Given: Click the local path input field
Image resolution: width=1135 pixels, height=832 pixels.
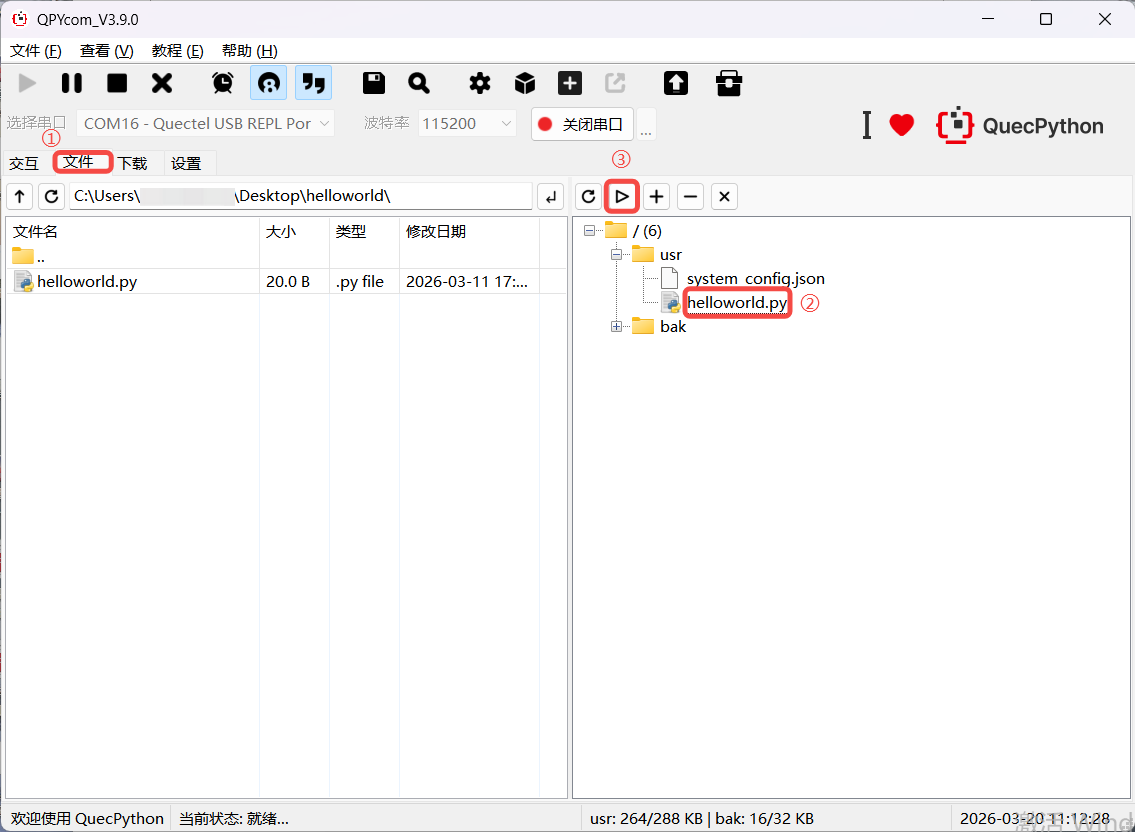Looking at the screenshot, I should coord(300,196).
